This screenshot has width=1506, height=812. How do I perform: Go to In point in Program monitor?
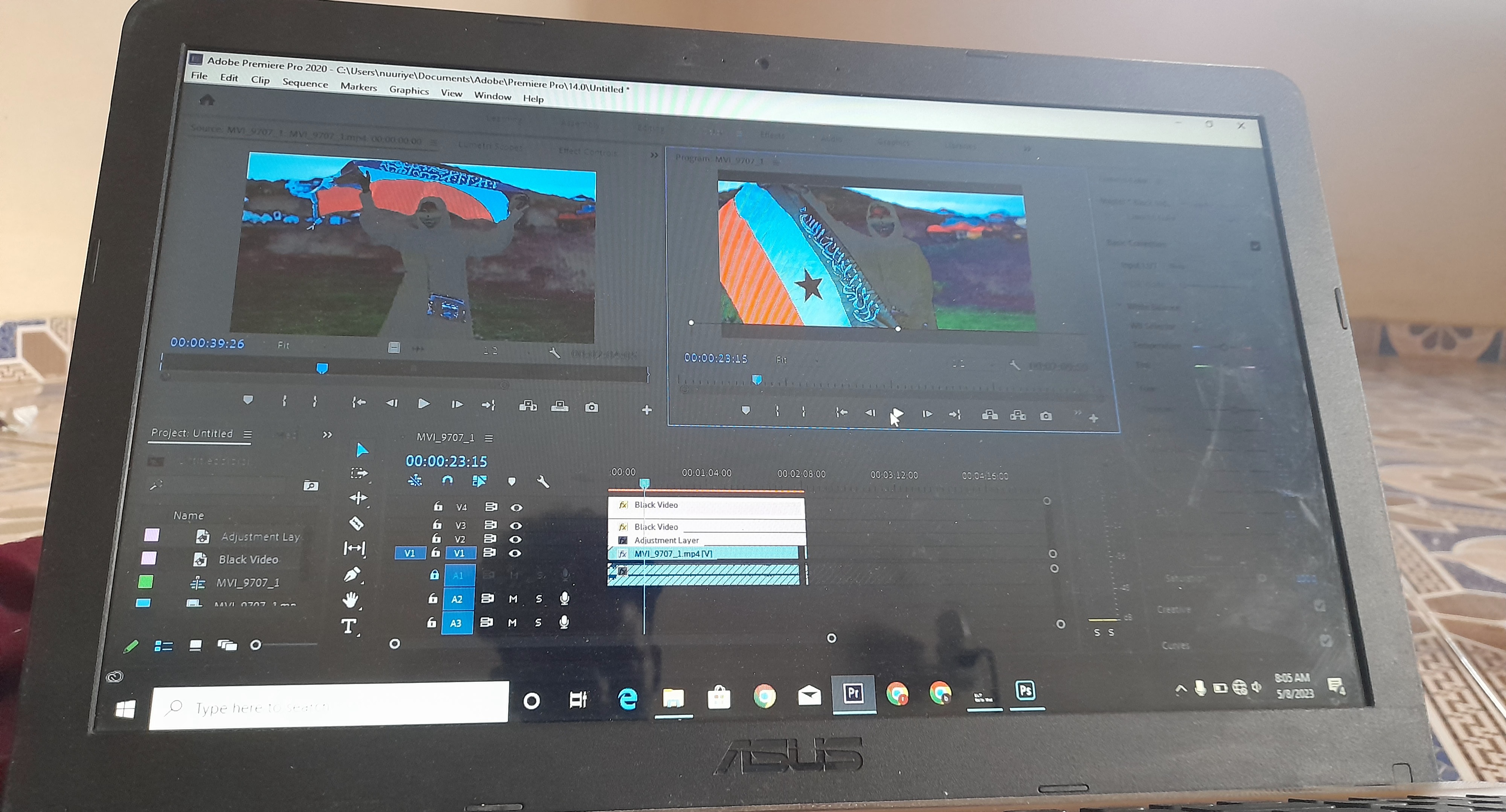click(x=841, y=412)
